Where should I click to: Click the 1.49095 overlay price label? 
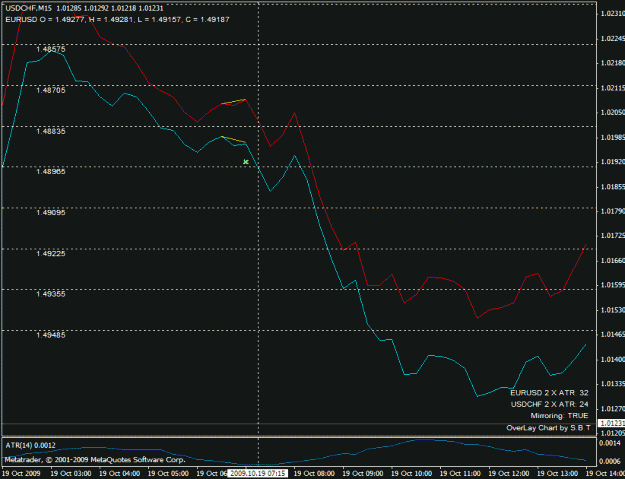[x=51, y=213]
